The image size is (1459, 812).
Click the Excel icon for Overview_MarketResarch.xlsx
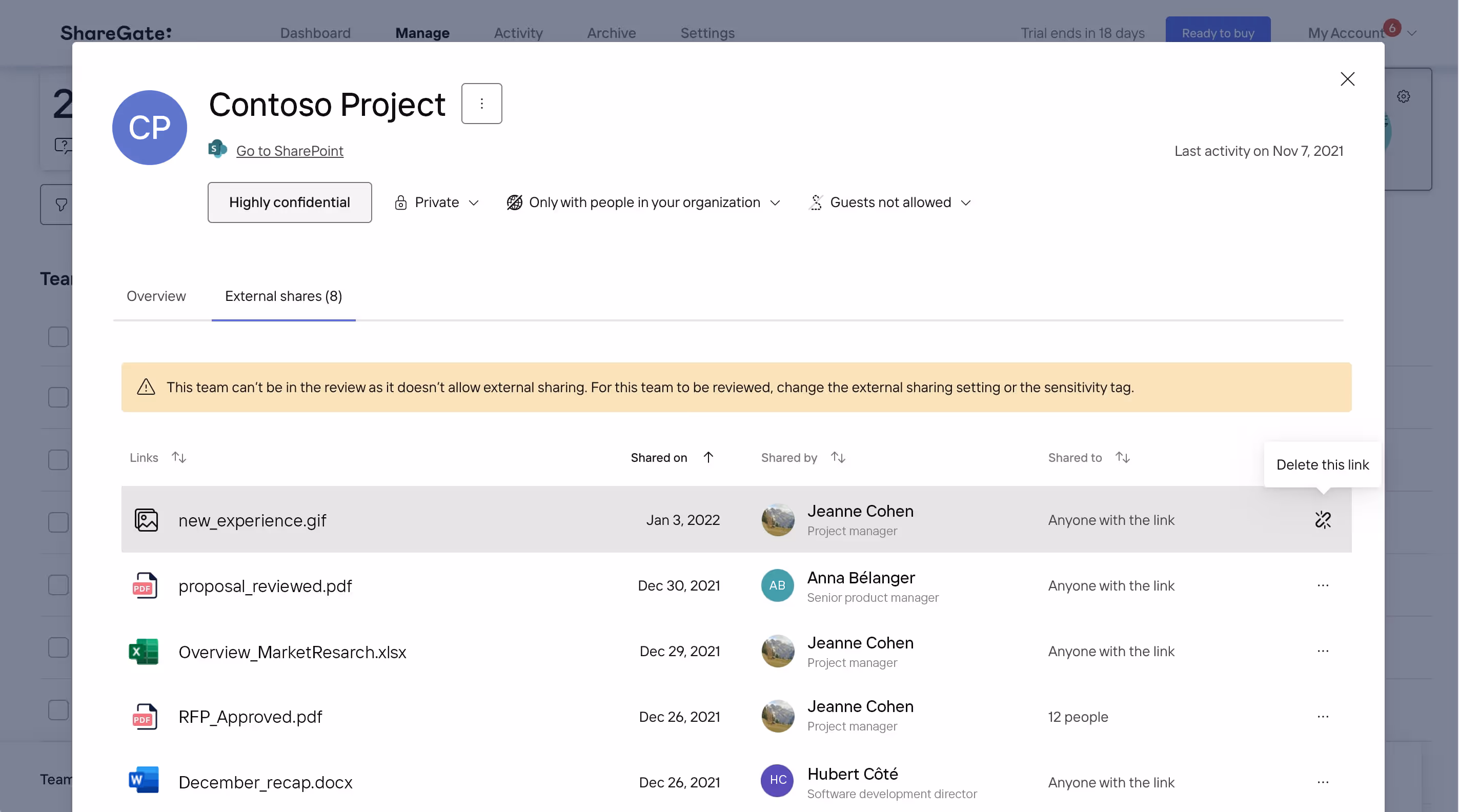(144, 651)
